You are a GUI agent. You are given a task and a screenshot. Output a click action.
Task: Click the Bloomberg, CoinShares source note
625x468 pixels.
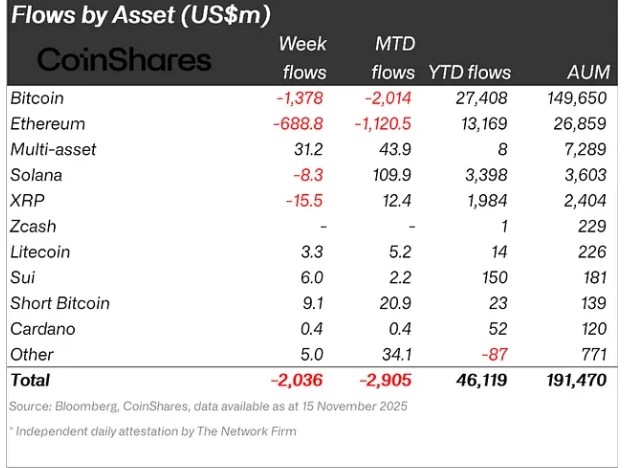pos(209,406)
